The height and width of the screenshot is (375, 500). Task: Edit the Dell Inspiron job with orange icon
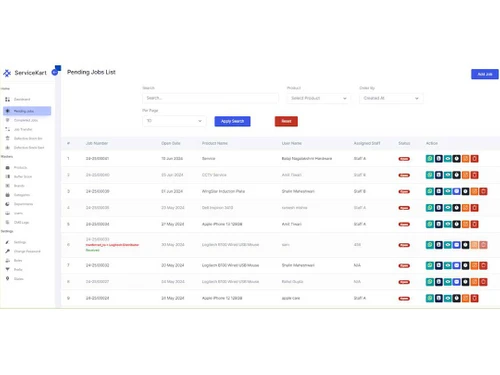point(465,208)
